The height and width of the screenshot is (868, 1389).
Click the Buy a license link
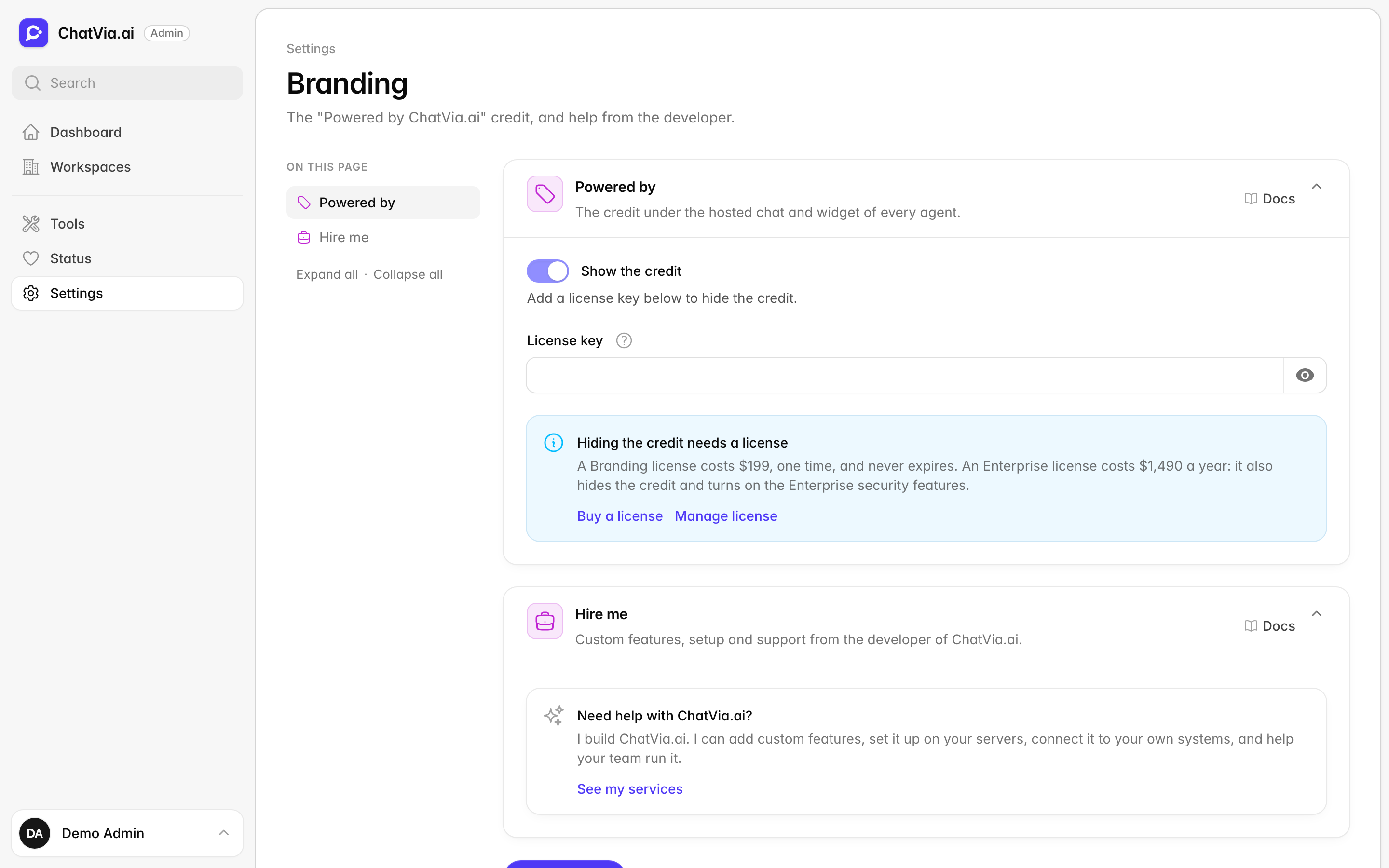(619, 515)
